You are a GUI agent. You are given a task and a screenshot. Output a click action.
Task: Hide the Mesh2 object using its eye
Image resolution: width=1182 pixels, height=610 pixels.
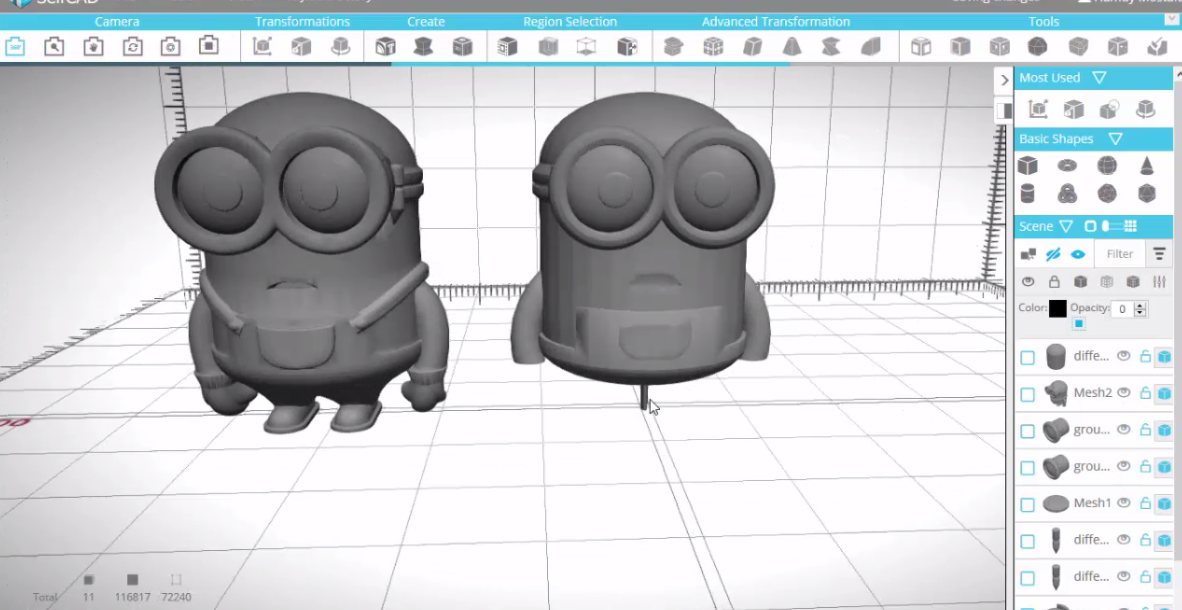click(x=1123, y=392)
